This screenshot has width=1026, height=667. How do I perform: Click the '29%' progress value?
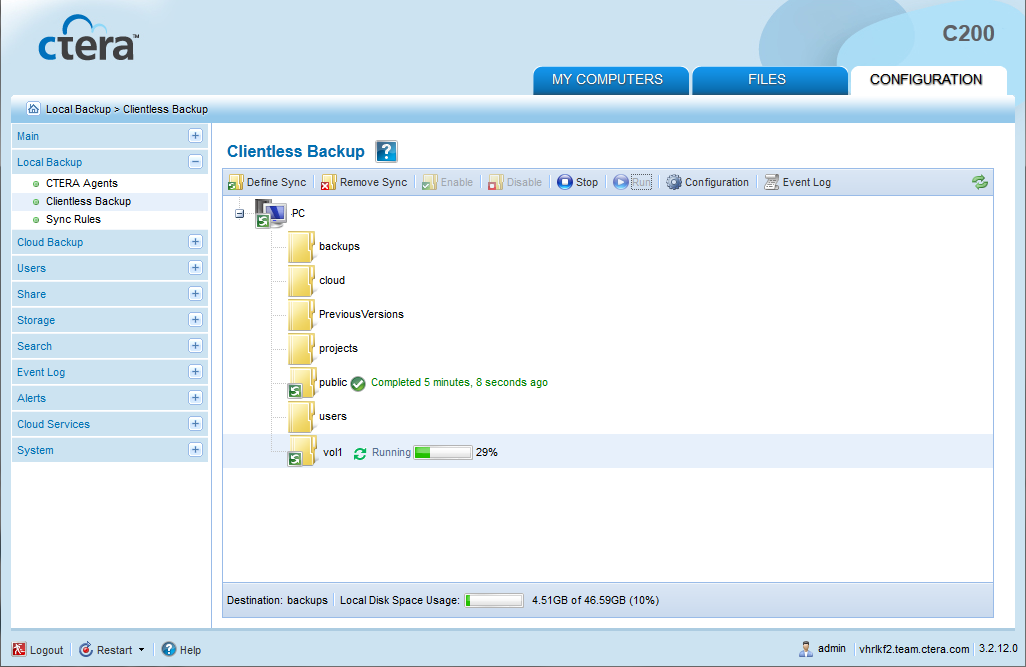487,452
